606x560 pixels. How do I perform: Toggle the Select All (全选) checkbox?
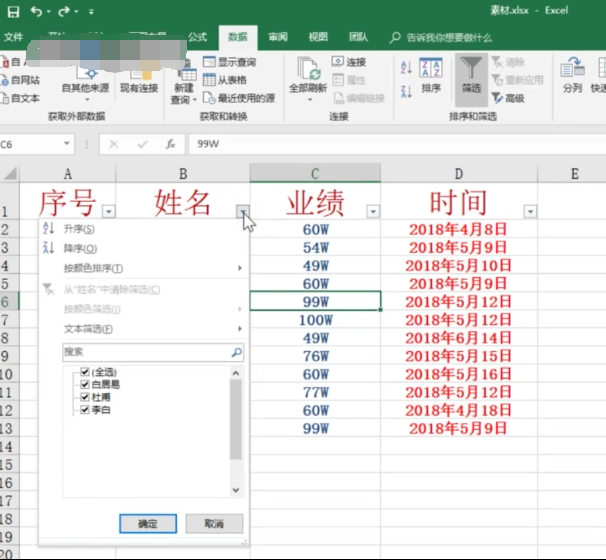(85, 372)
